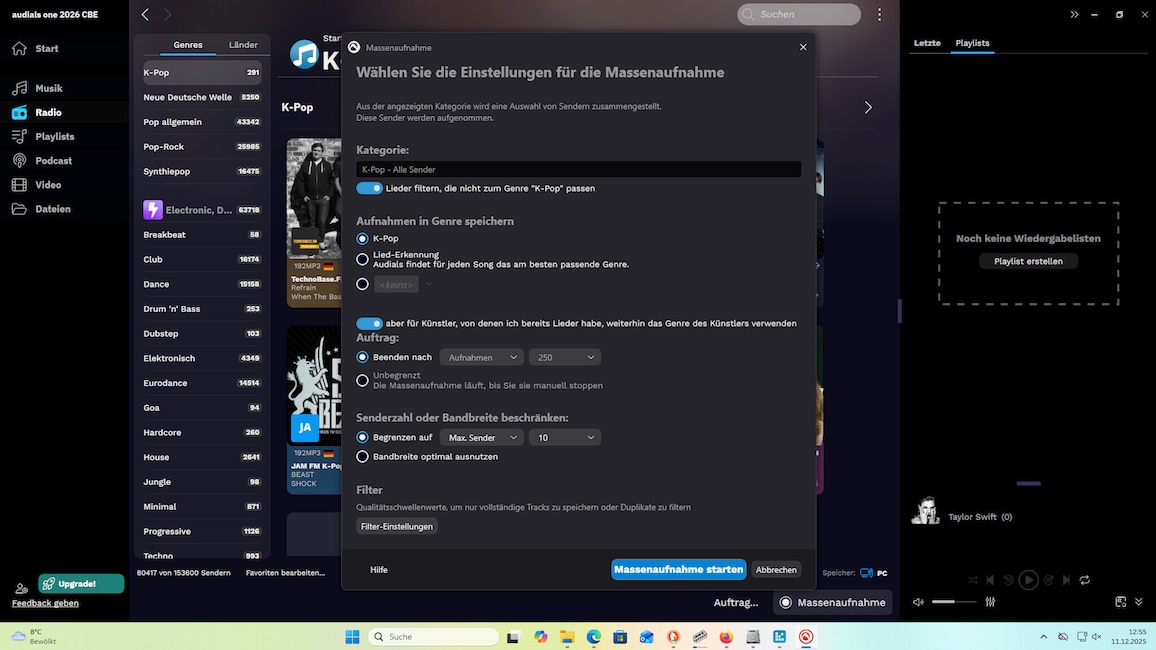1156x650 pixels.
Task: Toggle shuffle in the player
Action: point(972,580)
